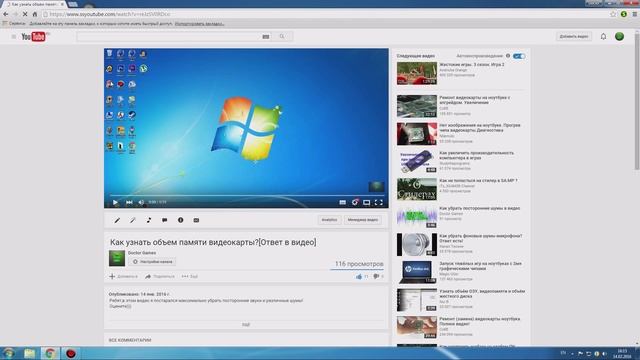The image size is (640, 360).
Task: Click the browser address bar
Action: tap(327, 14)
